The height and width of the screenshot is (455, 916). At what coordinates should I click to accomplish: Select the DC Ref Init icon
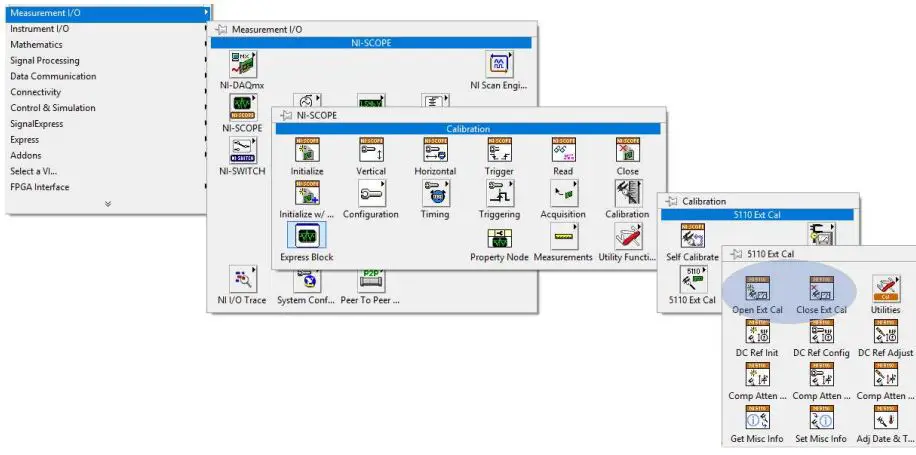click(757, 332)
